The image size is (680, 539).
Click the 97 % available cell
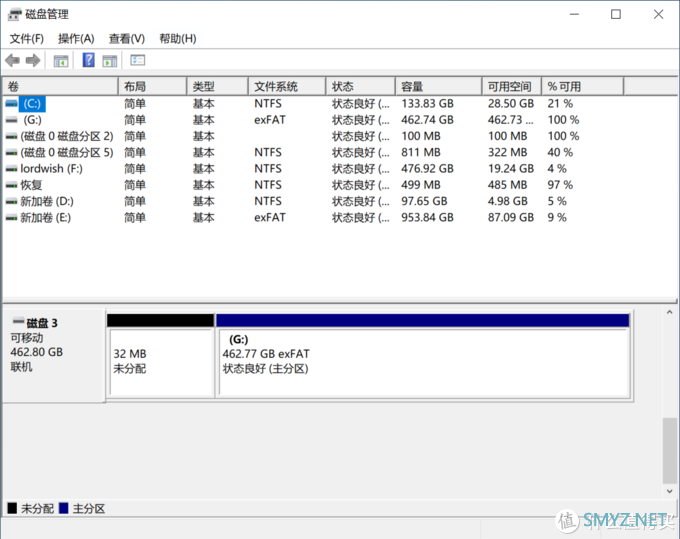tap(560, 185)
